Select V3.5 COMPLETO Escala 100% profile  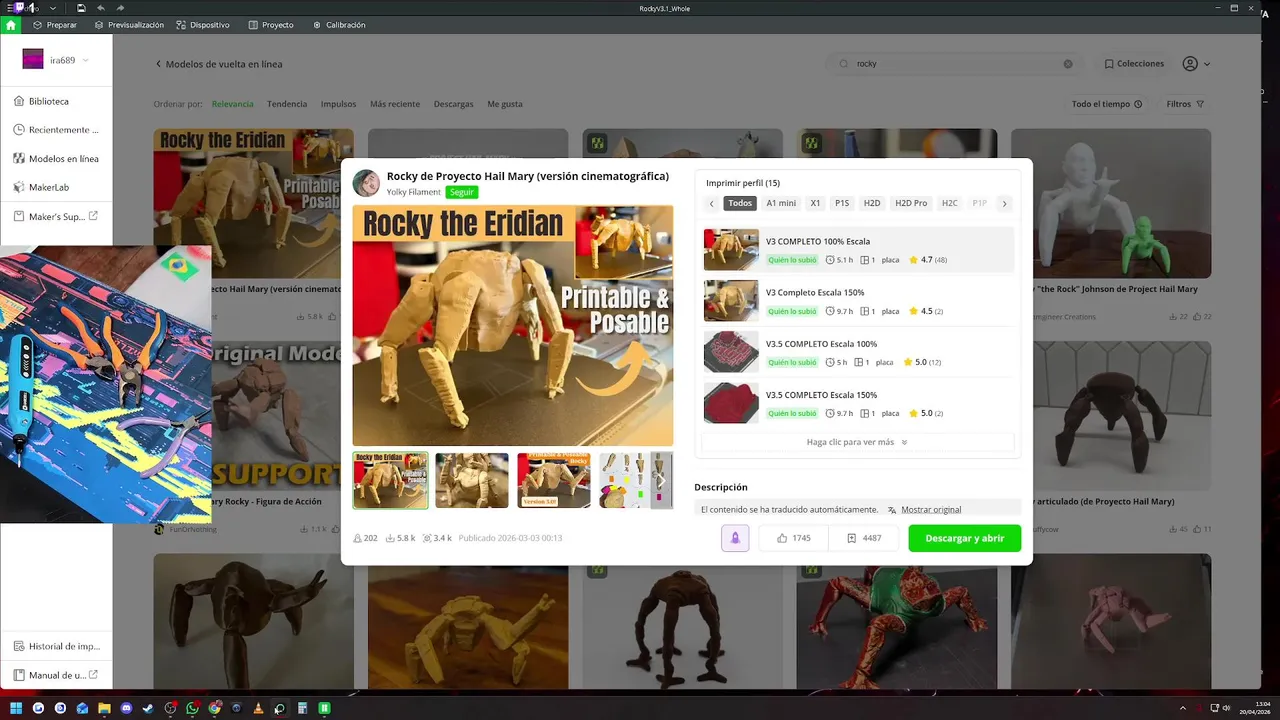coord(858,352)
